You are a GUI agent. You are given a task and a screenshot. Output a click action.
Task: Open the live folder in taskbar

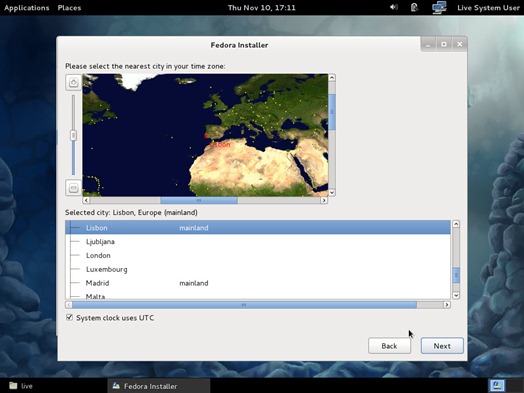point(21,386)
